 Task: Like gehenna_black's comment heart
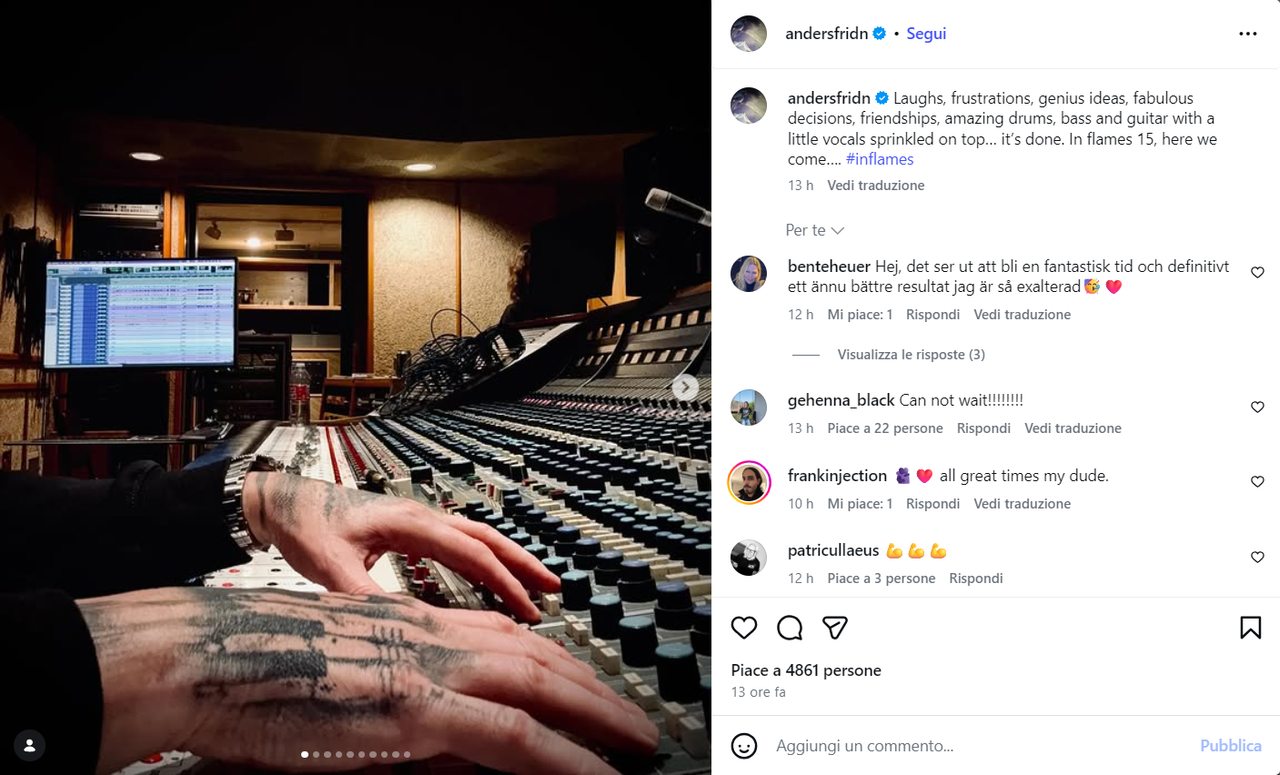coord(1258,407)
